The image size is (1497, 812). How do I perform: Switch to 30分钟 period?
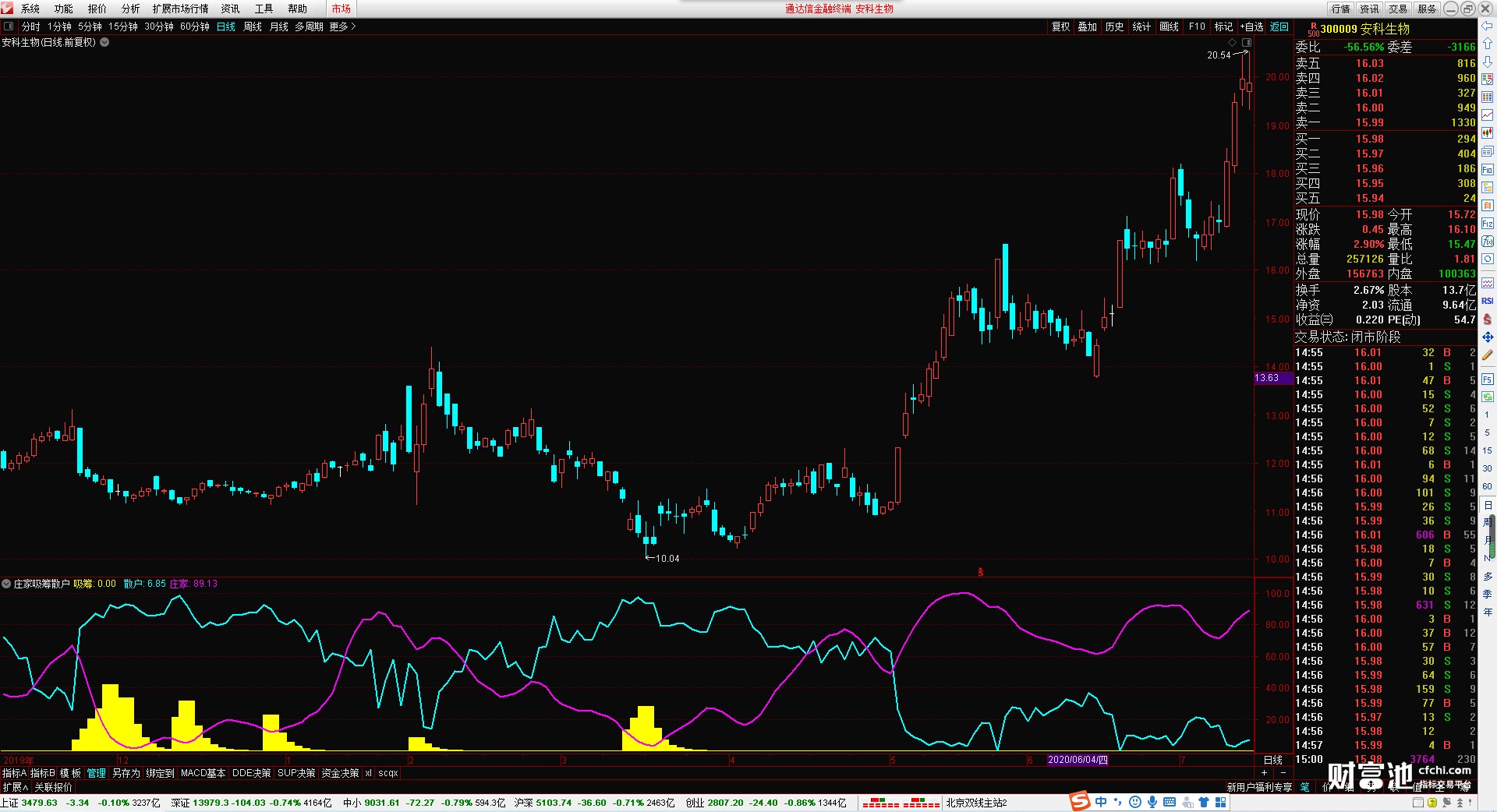point(159,26)
